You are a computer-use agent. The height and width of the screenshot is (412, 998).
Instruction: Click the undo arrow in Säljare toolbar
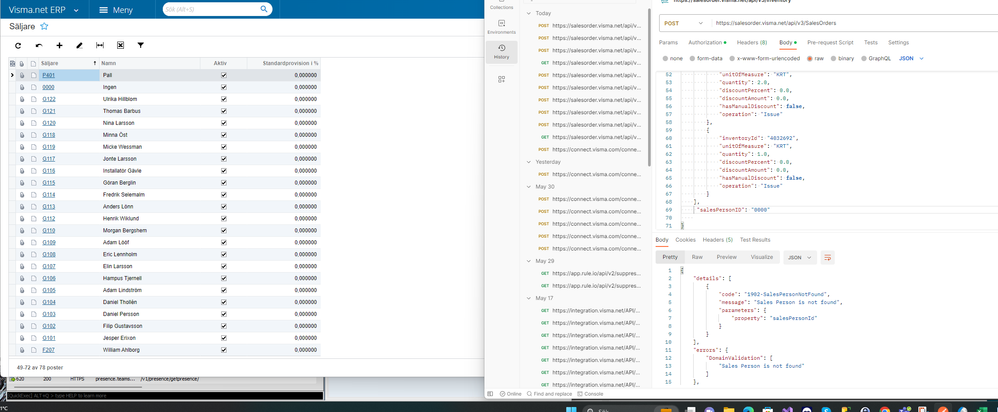click(39, 46)
